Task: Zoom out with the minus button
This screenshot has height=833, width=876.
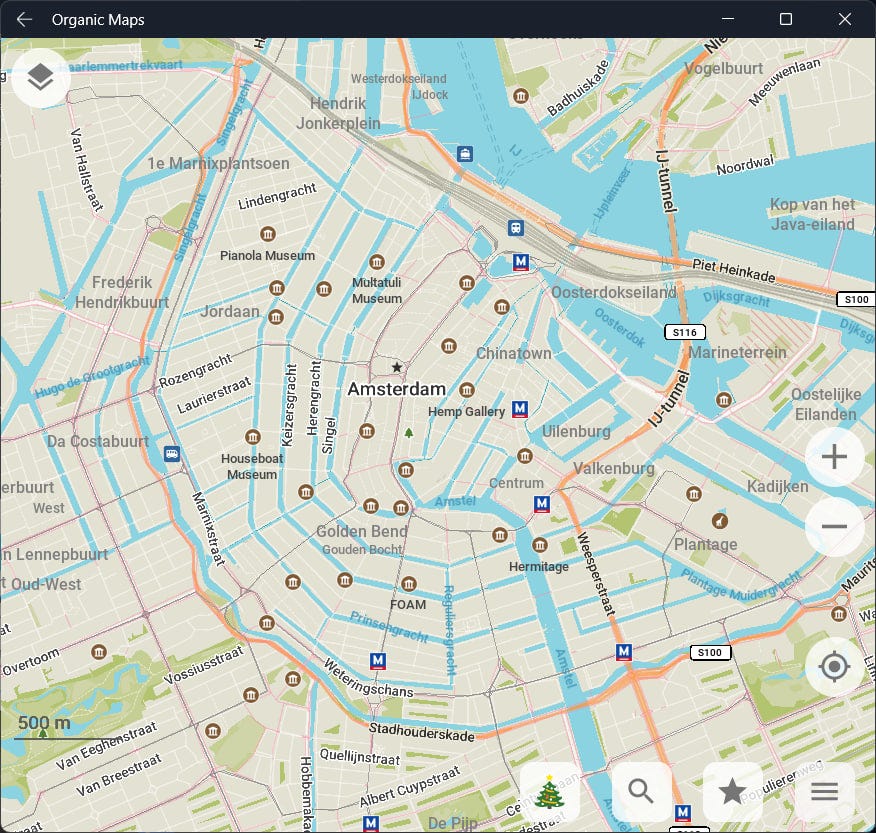Action: 834,526
